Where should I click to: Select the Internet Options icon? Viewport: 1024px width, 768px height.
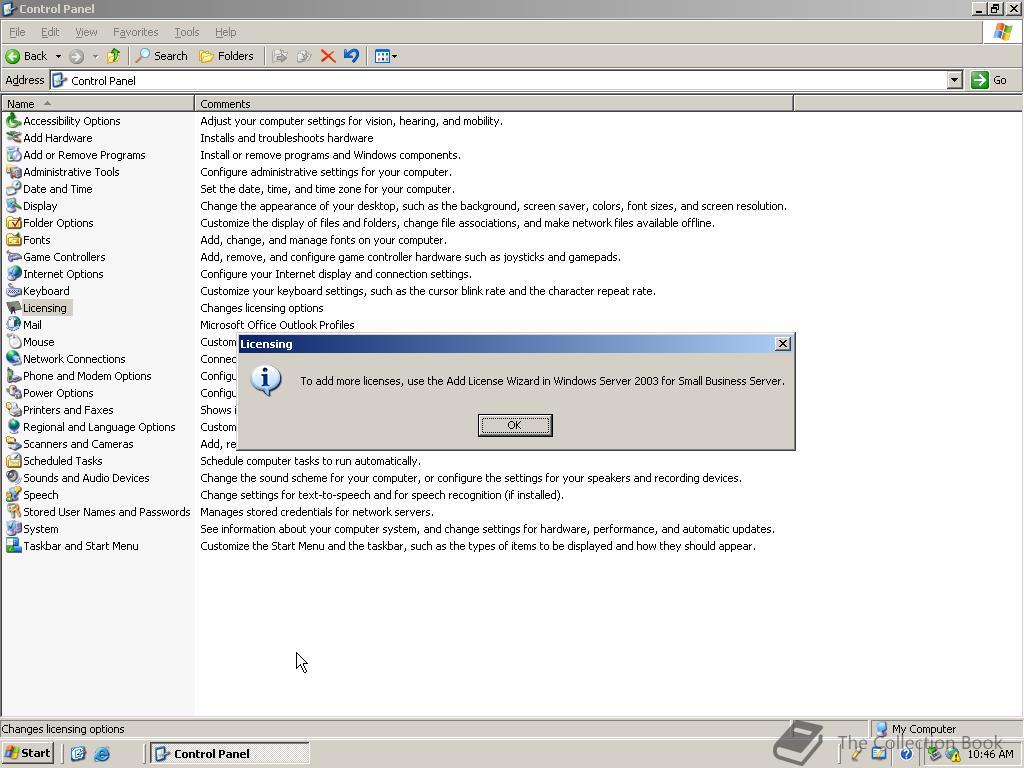click(14, 274)
